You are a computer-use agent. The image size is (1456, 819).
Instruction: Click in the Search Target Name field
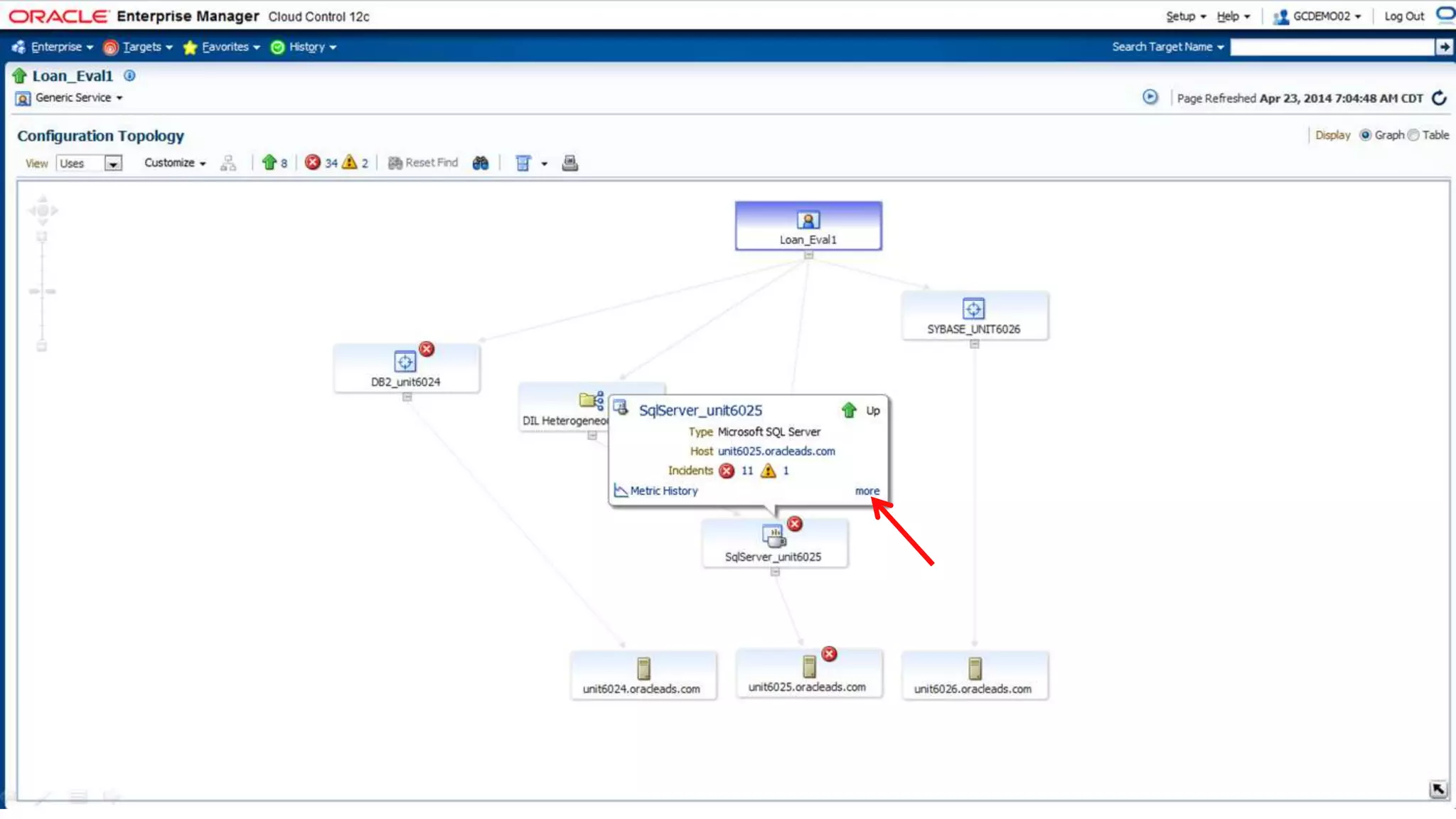[1332, 47]
